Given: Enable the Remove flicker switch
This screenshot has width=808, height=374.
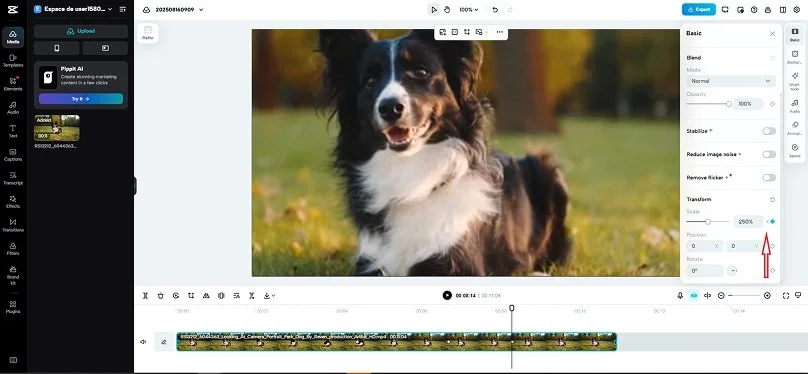Looking at the screenshot, I should pos(769,177).
